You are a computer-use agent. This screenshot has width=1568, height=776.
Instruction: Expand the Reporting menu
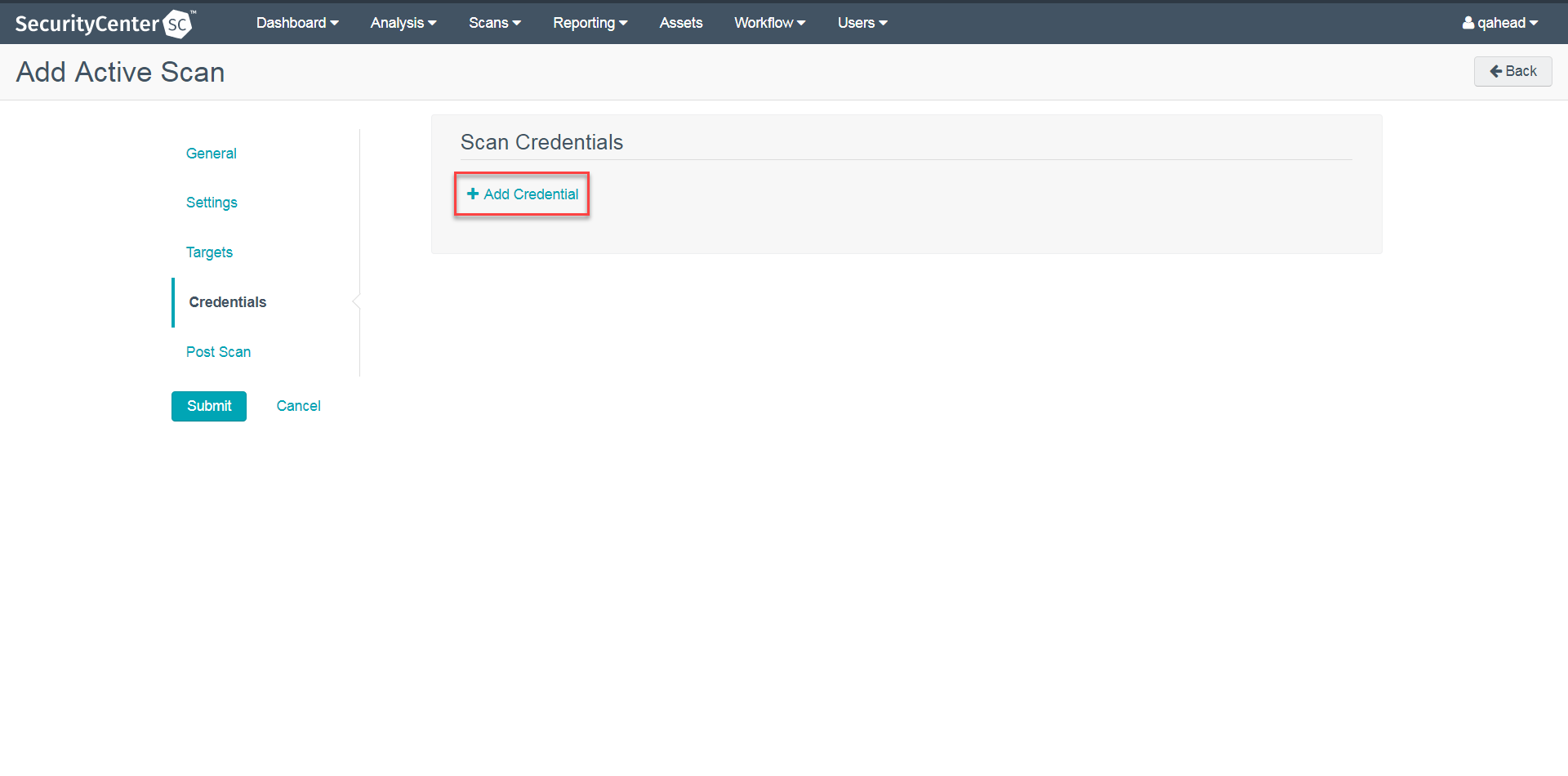[590, 23]
